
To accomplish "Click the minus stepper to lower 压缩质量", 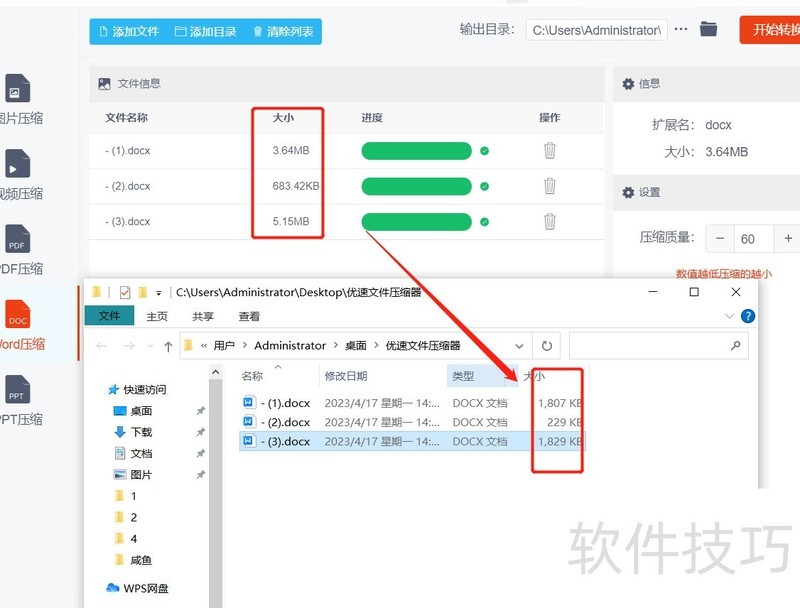I will 720,239.
